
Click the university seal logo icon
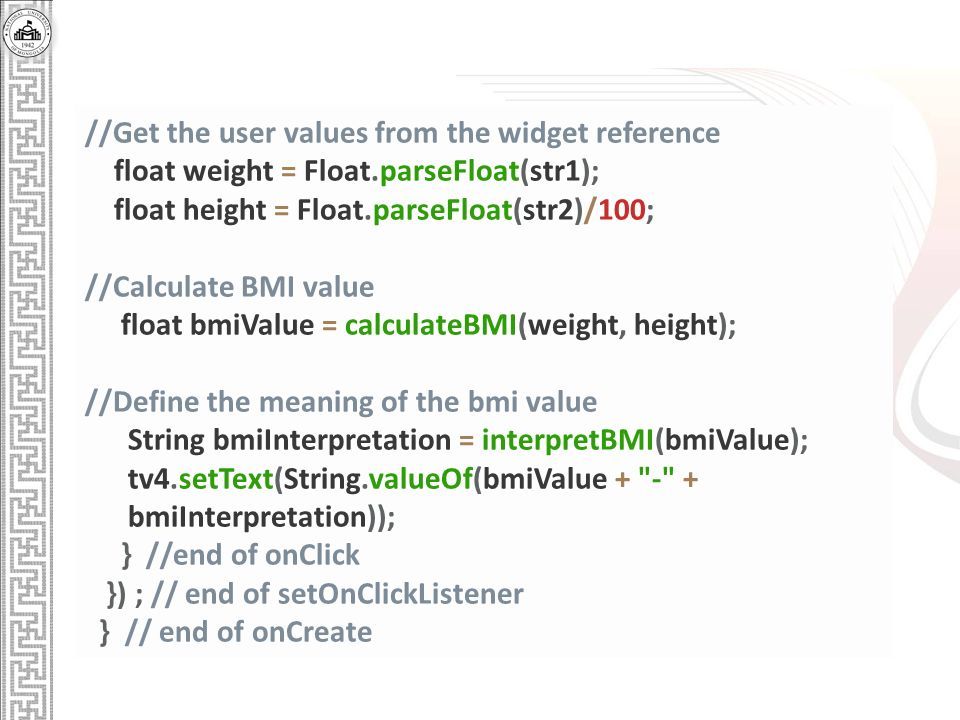(x=26, y=29)
